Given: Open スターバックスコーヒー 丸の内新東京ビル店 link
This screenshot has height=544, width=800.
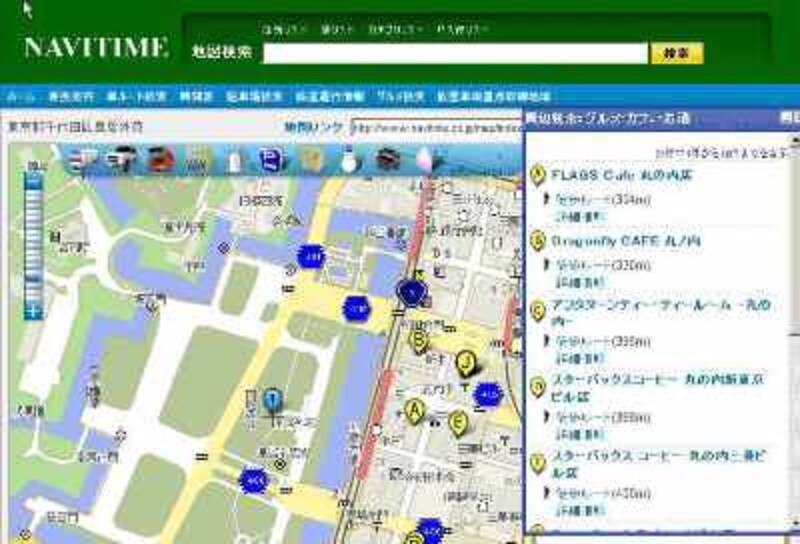Looking at the screenshot, I should point(657,388).
